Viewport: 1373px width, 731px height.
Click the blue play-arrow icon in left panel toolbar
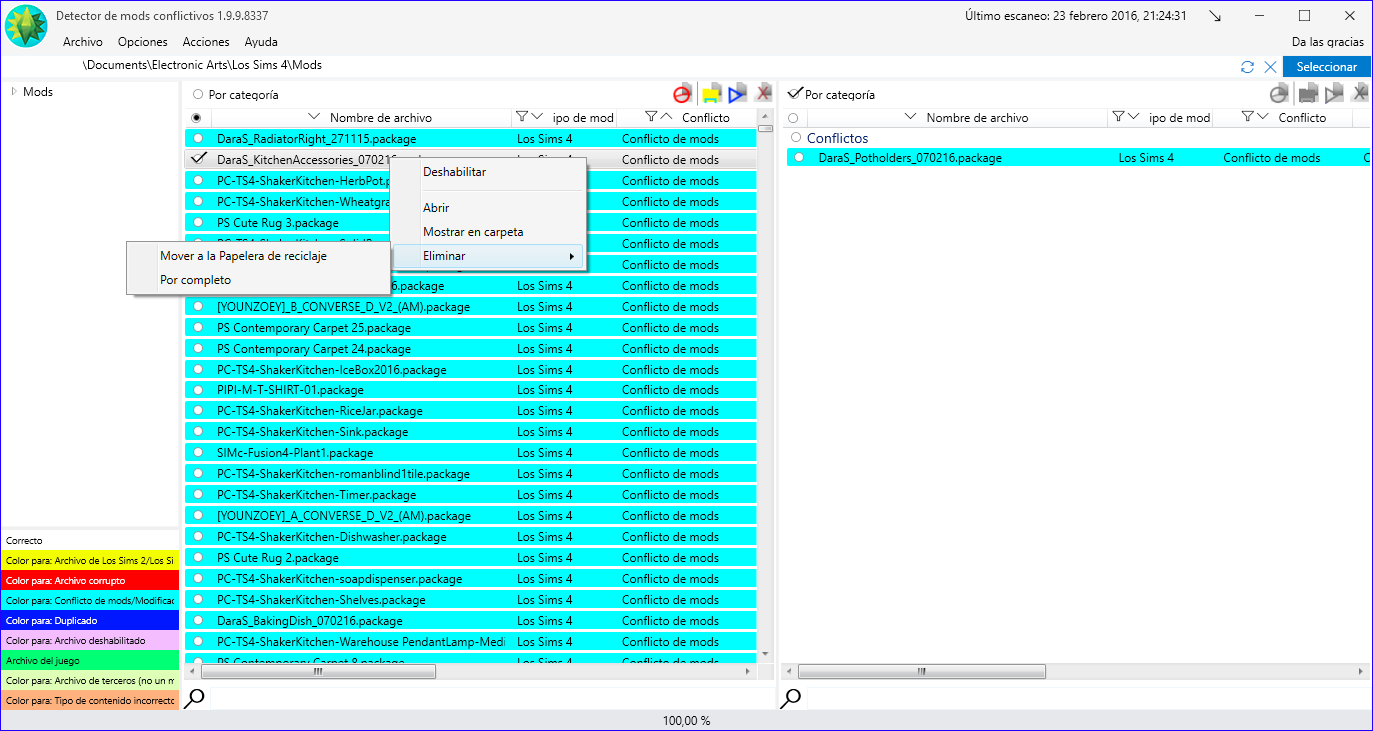pos(738,94)
